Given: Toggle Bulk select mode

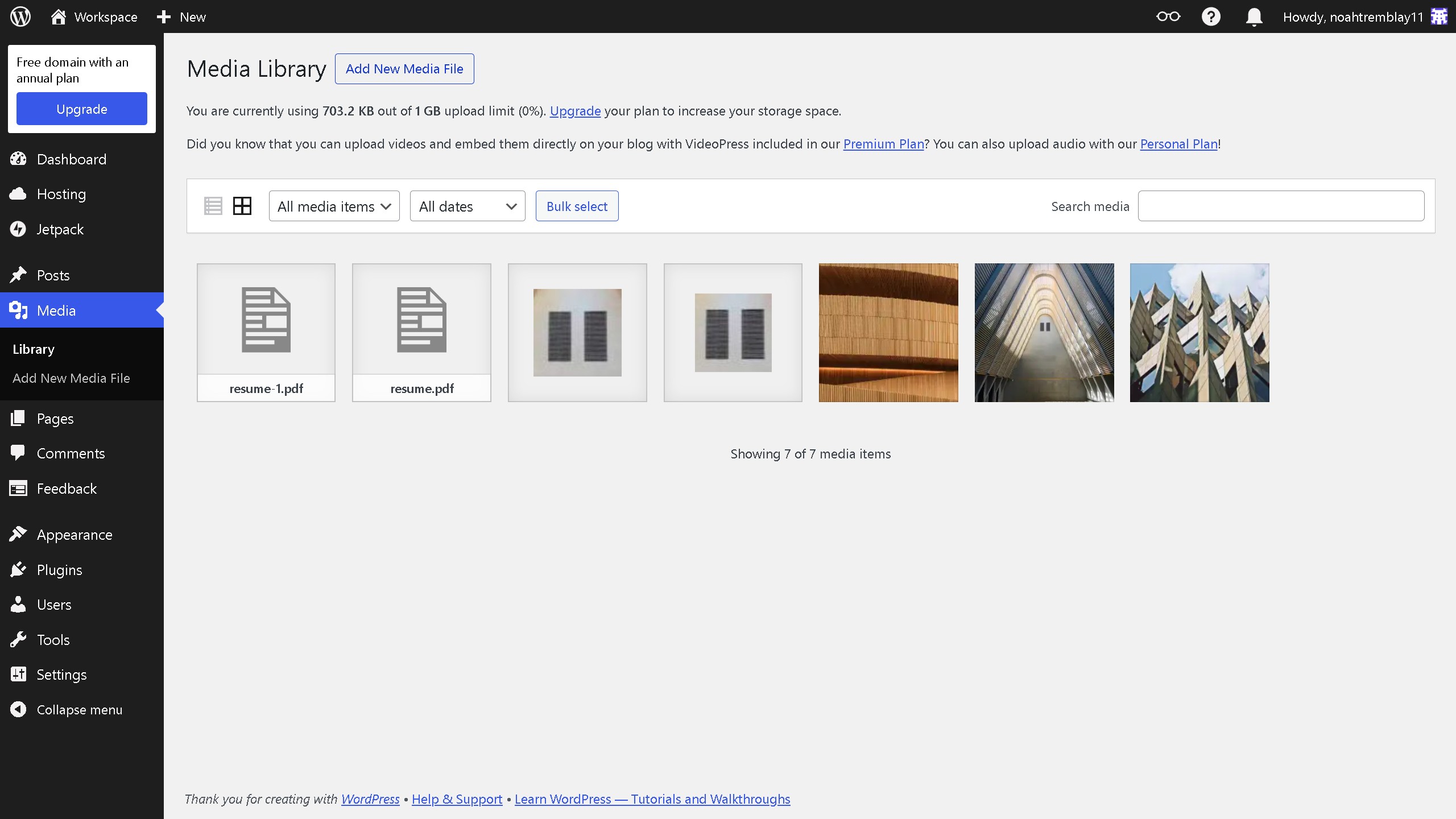Looking at the screenshot, I should pos(577,206).
